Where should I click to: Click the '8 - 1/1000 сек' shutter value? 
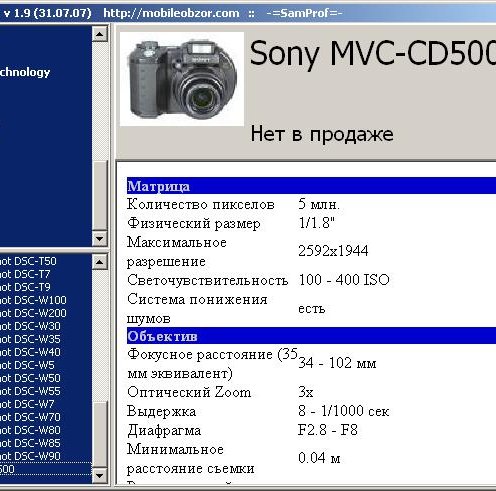click(344, 411)
